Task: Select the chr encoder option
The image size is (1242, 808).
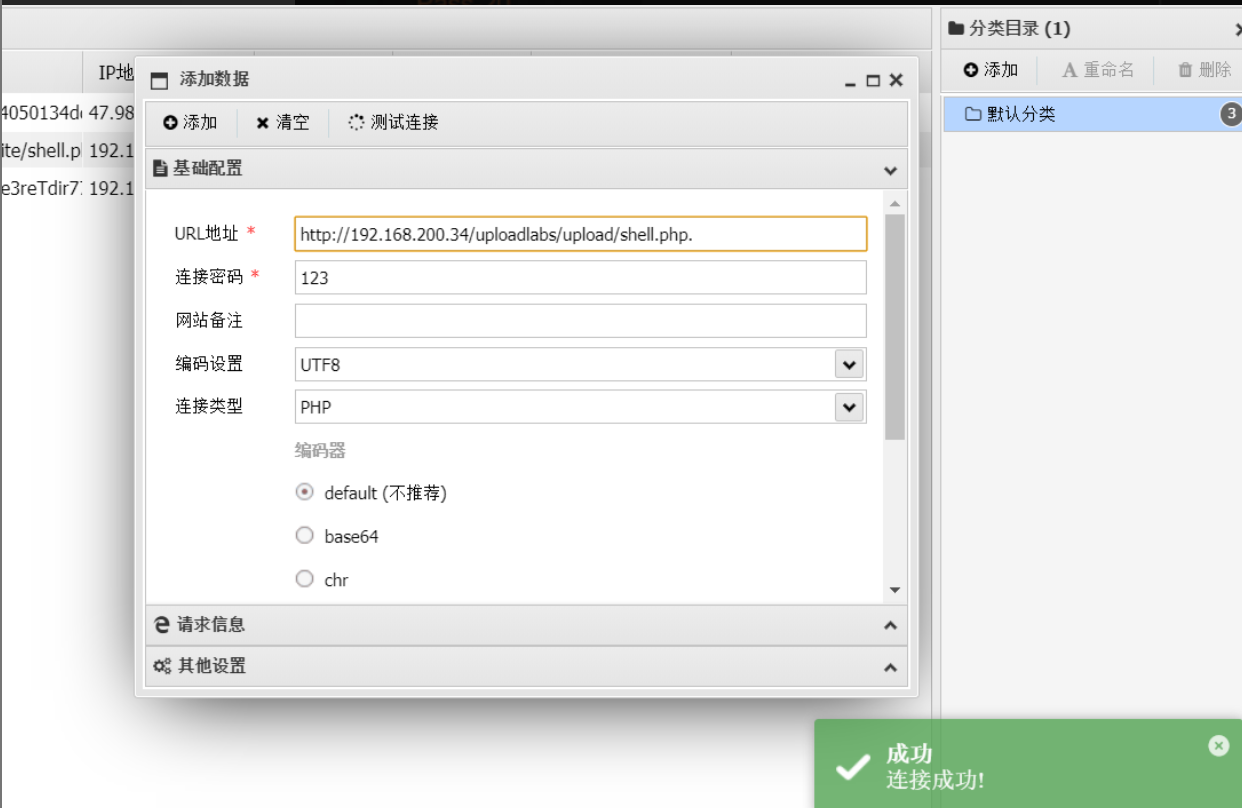Action: point(305,579)
